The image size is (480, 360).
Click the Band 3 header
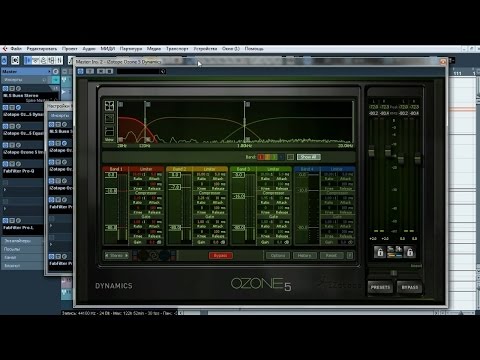coord(242,169)
